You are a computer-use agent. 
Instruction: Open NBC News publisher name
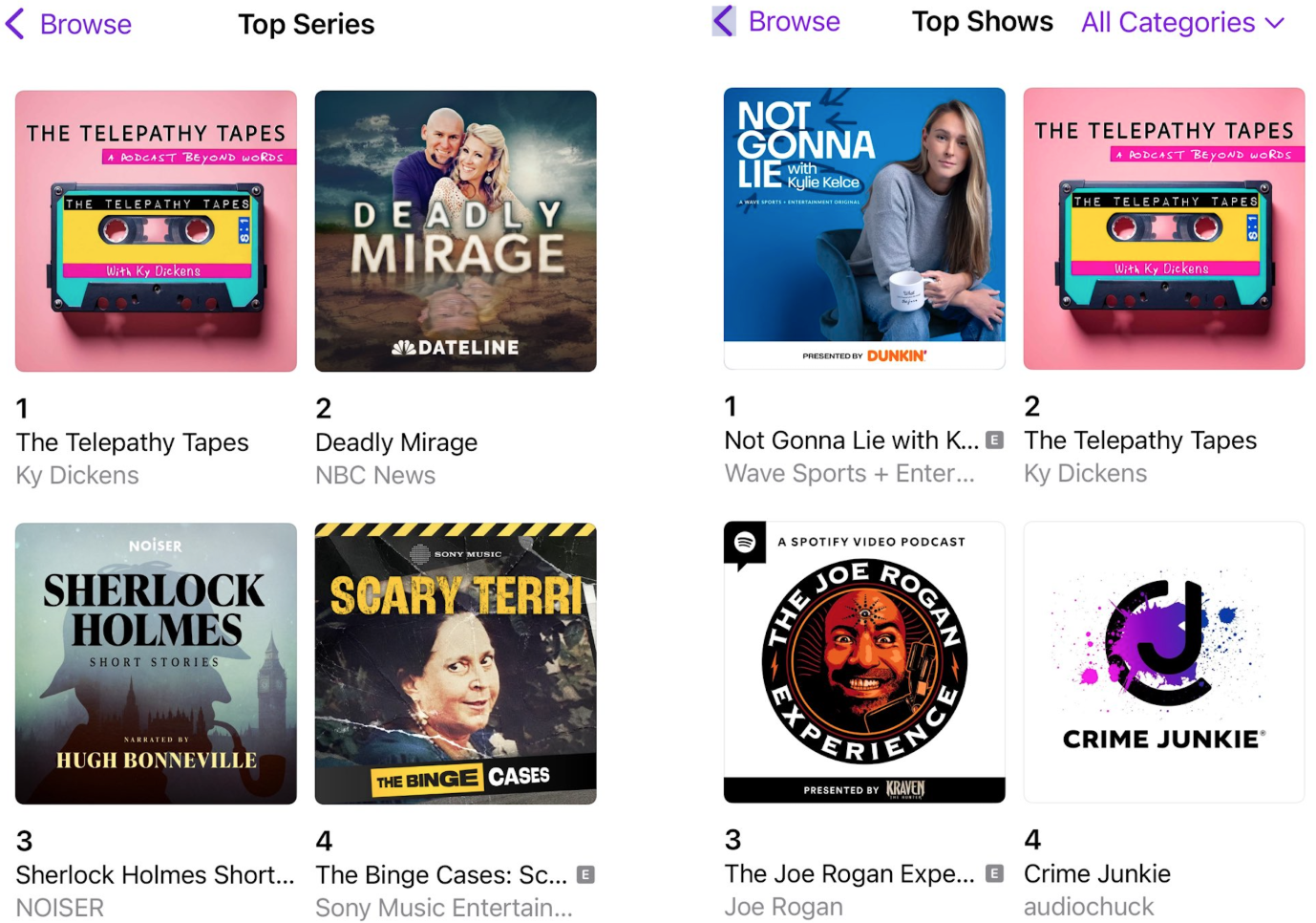(375, 475)
